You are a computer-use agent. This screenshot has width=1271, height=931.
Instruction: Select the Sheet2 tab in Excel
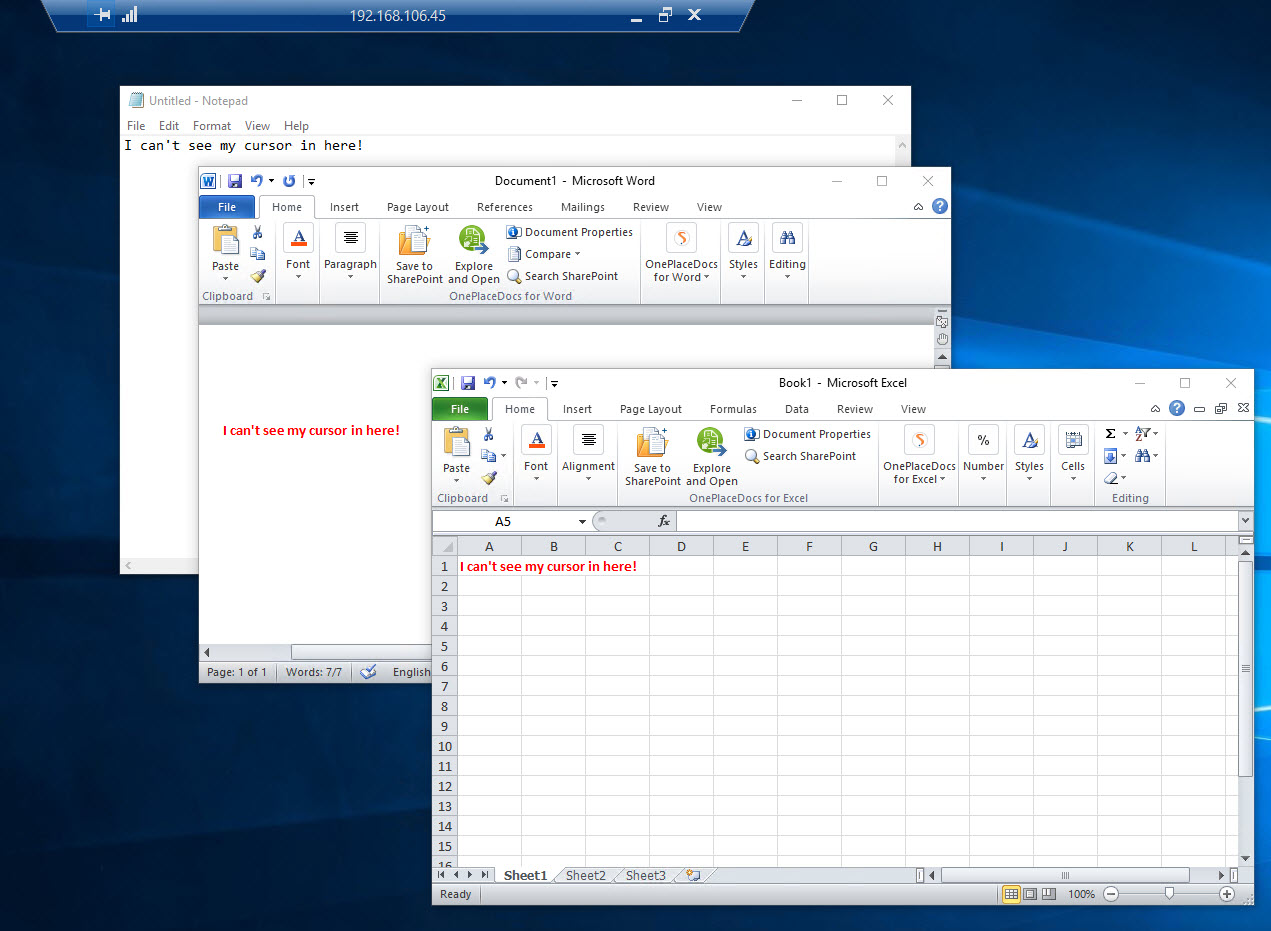tap(585, 875)
